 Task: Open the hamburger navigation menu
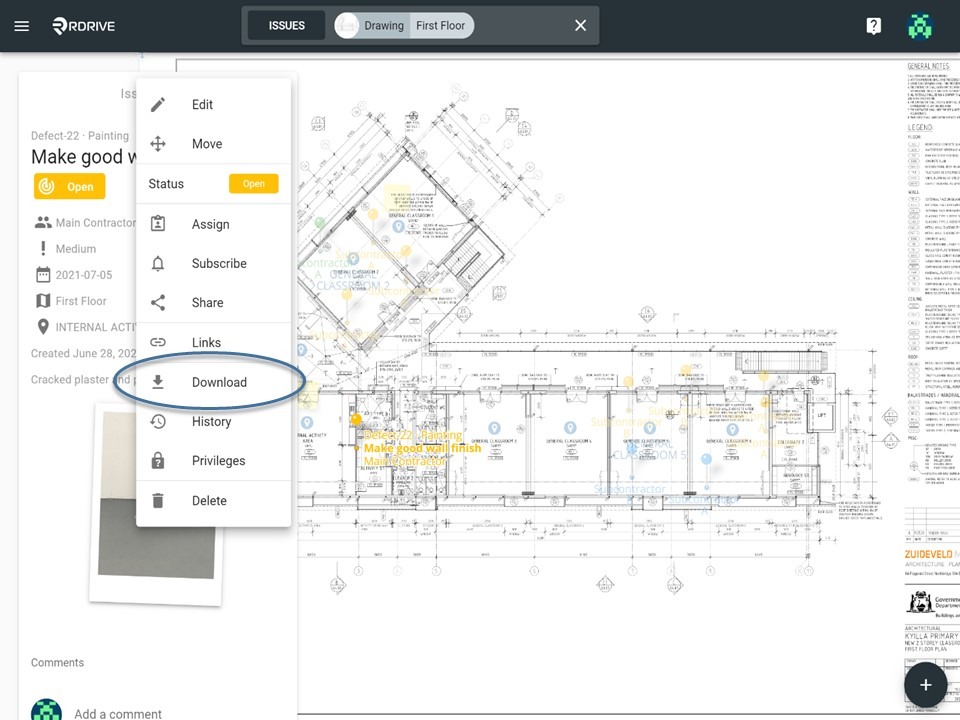click(x=22, y=26)
